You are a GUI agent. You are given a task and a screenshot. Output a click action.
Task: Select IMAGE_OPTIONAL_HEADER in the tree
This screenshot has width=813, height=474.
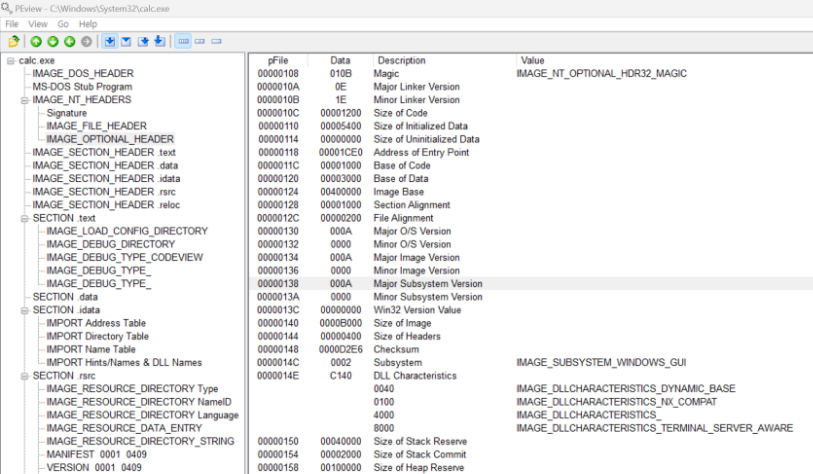pos(110,139)
